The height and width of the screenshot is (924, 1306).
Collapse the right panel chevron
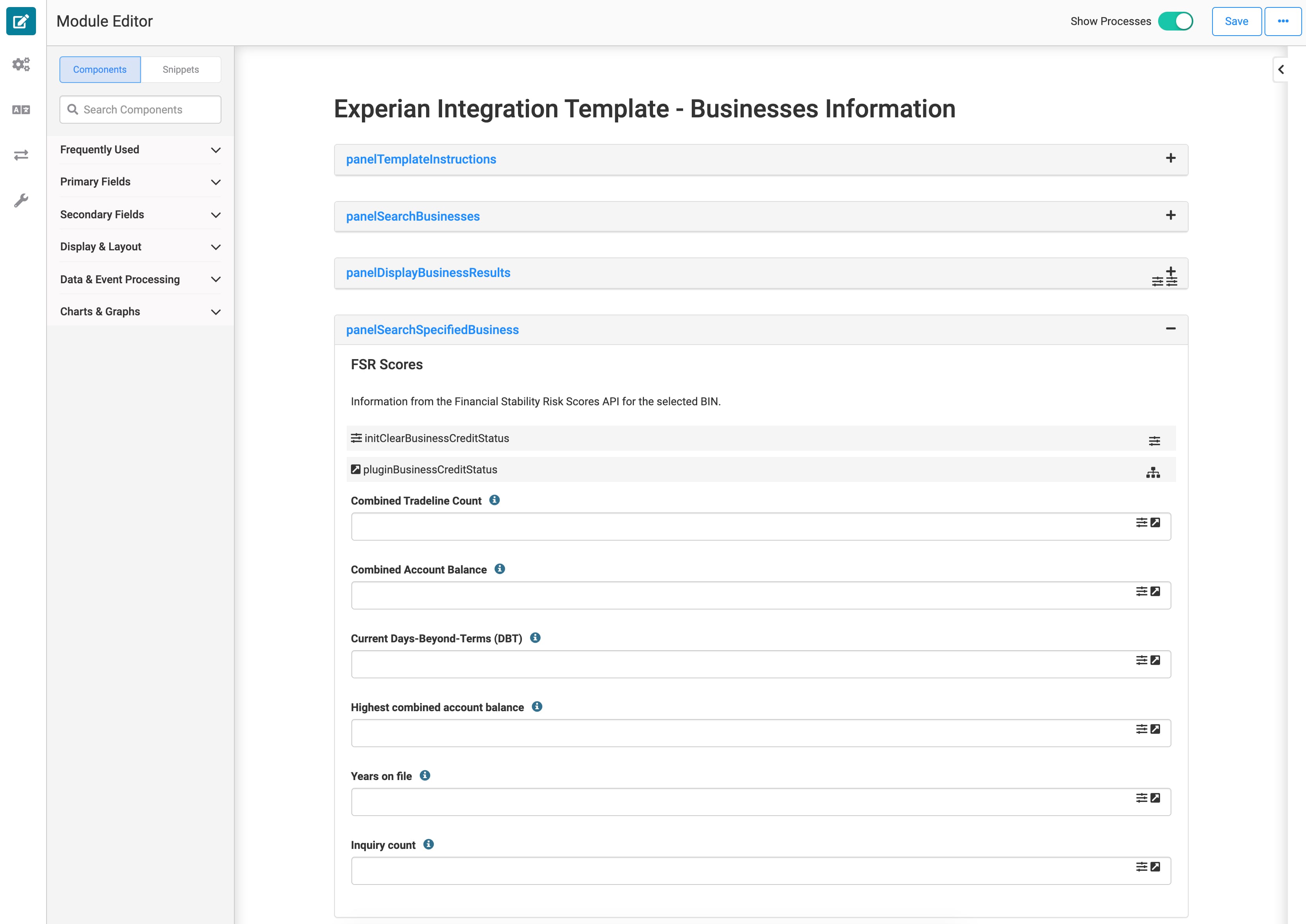tap(1281, 69)
